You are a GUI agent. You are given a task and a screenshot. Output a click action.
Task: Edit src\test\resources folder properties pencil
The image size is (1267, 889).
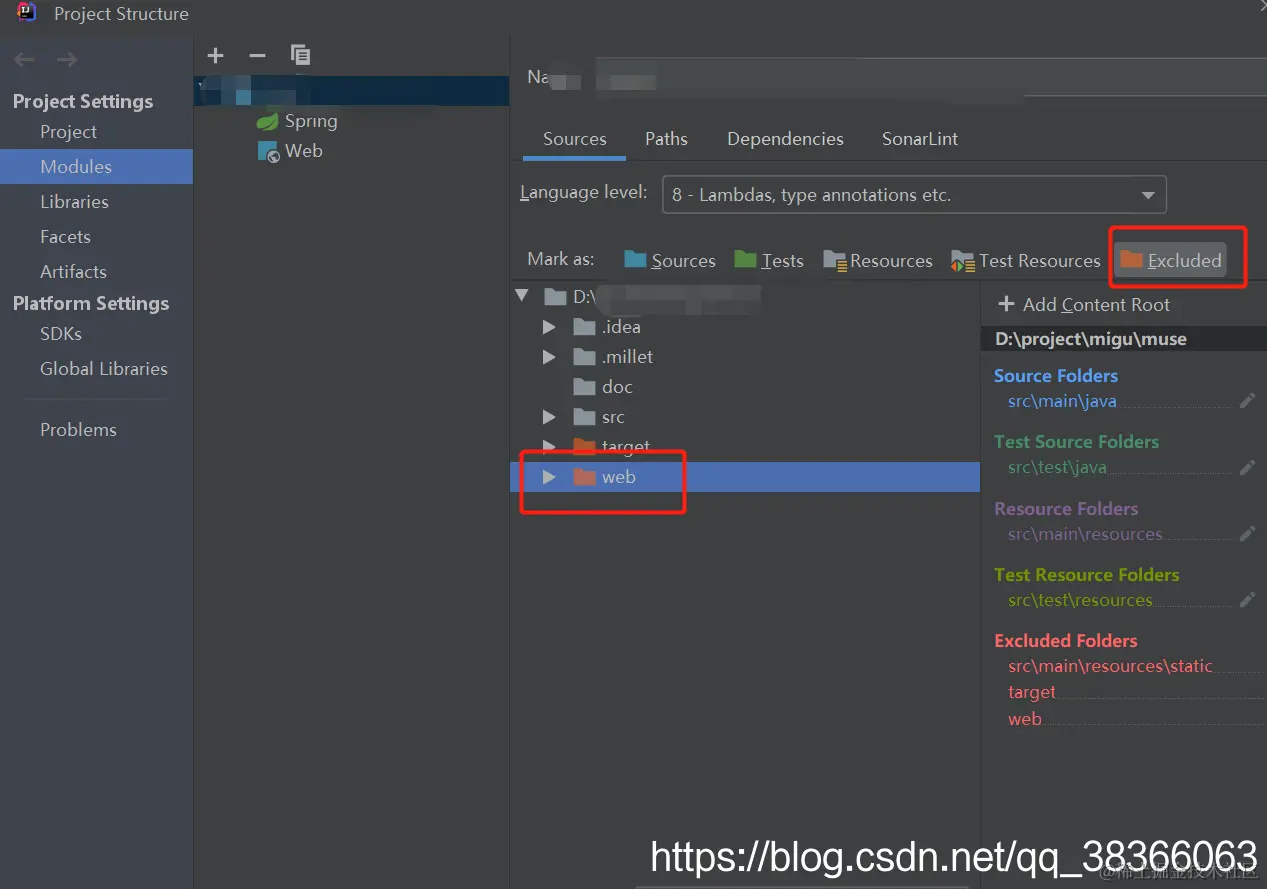pyautogui.click(x=1247, y=600)
